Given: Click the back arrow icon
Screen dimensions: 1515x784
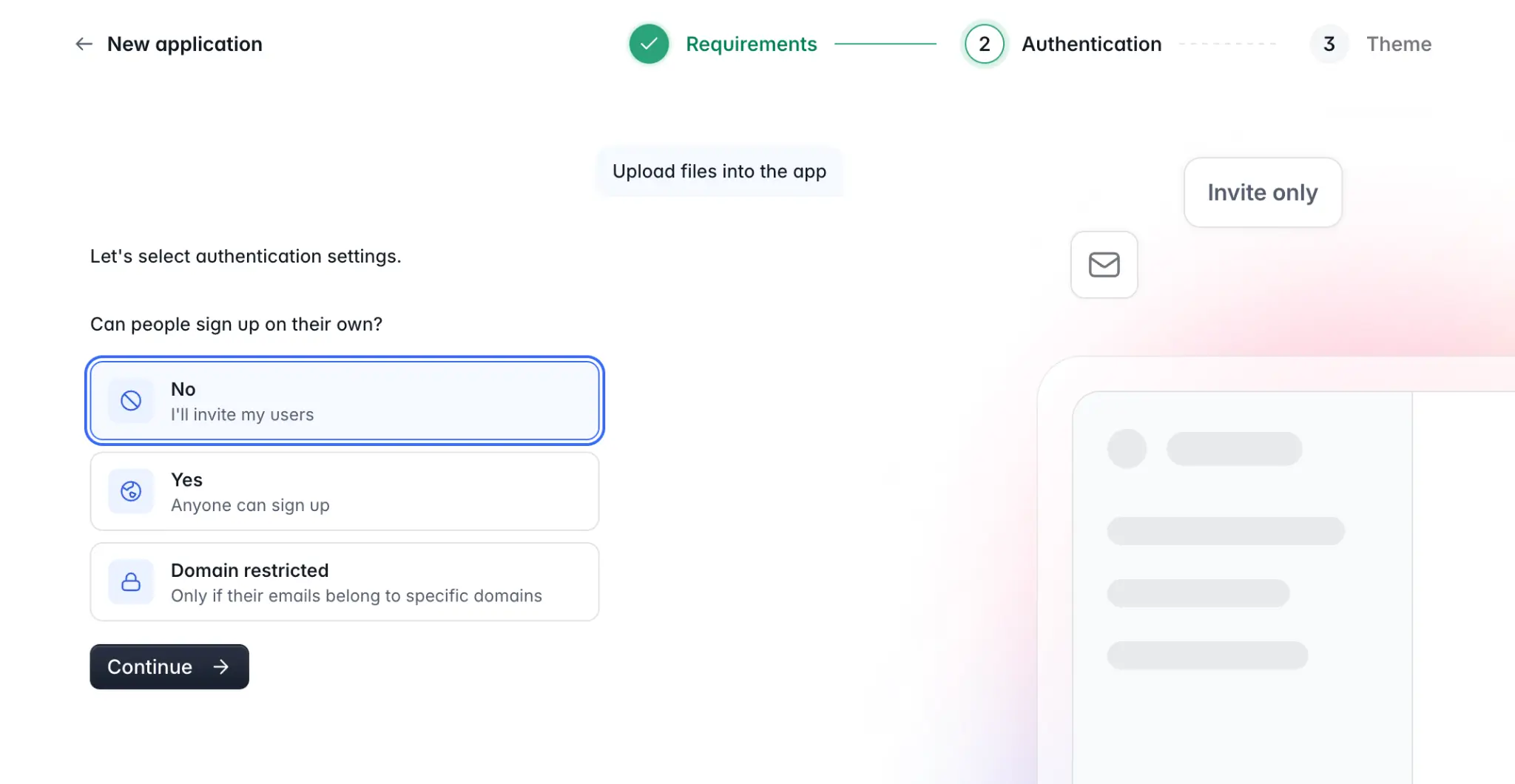Looking at the screenshot, I should coord(84,44).
